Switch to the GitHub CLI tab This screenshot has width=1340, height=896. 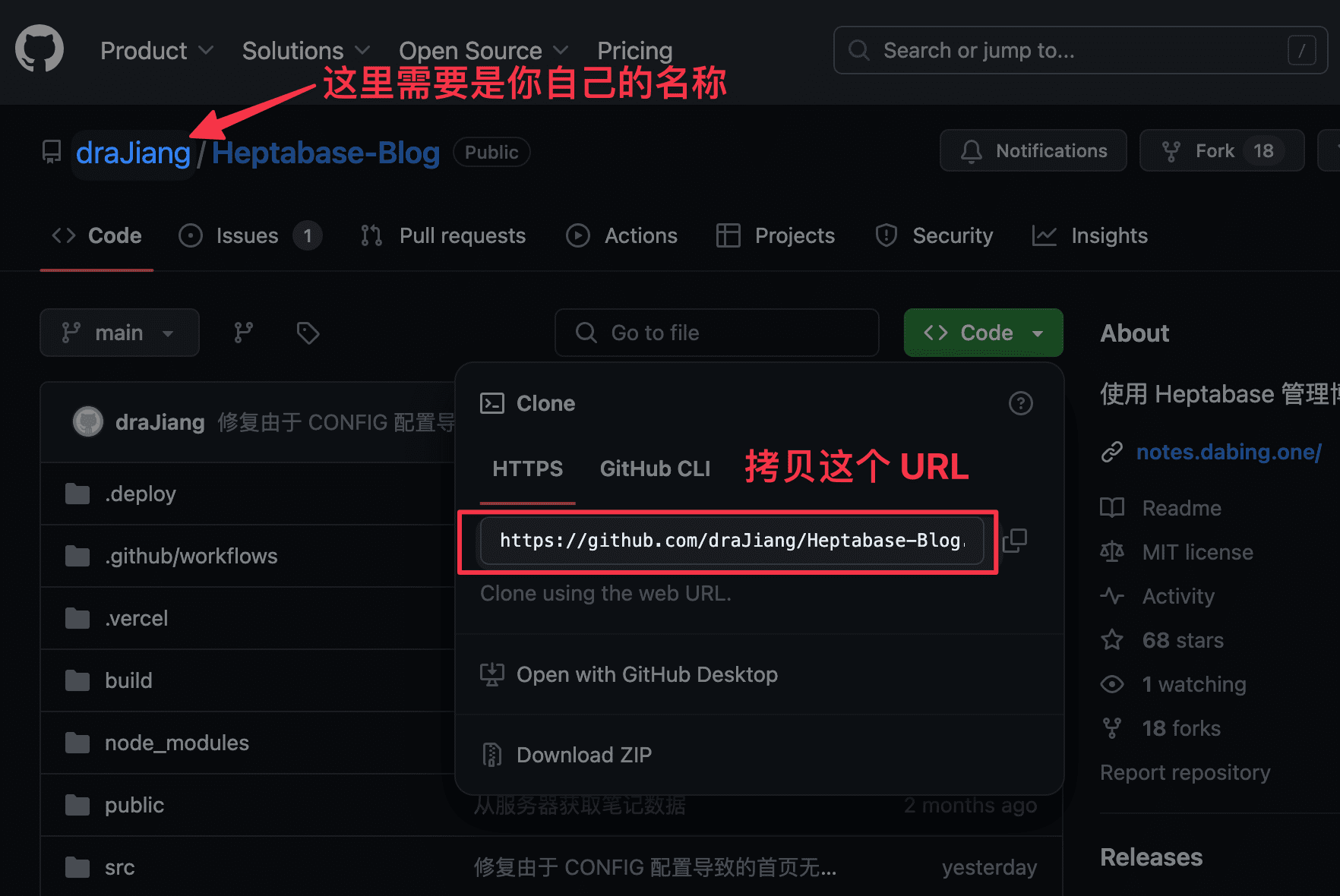click(655, 469)
